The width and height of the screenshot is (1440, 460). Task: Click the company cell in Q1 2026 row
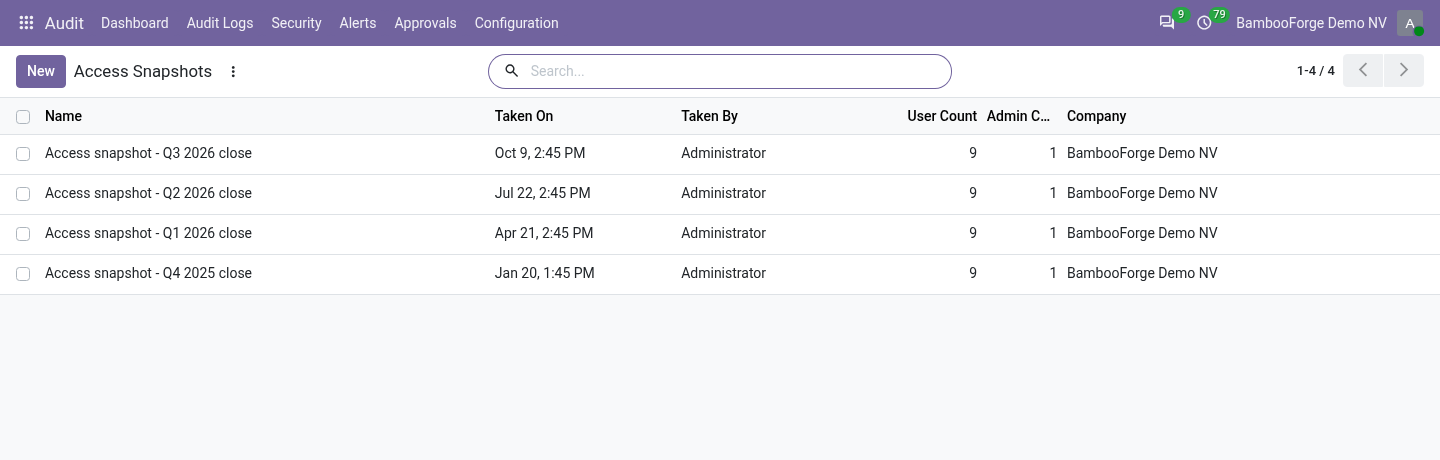pyautogui.click(x=1142, y=233)
